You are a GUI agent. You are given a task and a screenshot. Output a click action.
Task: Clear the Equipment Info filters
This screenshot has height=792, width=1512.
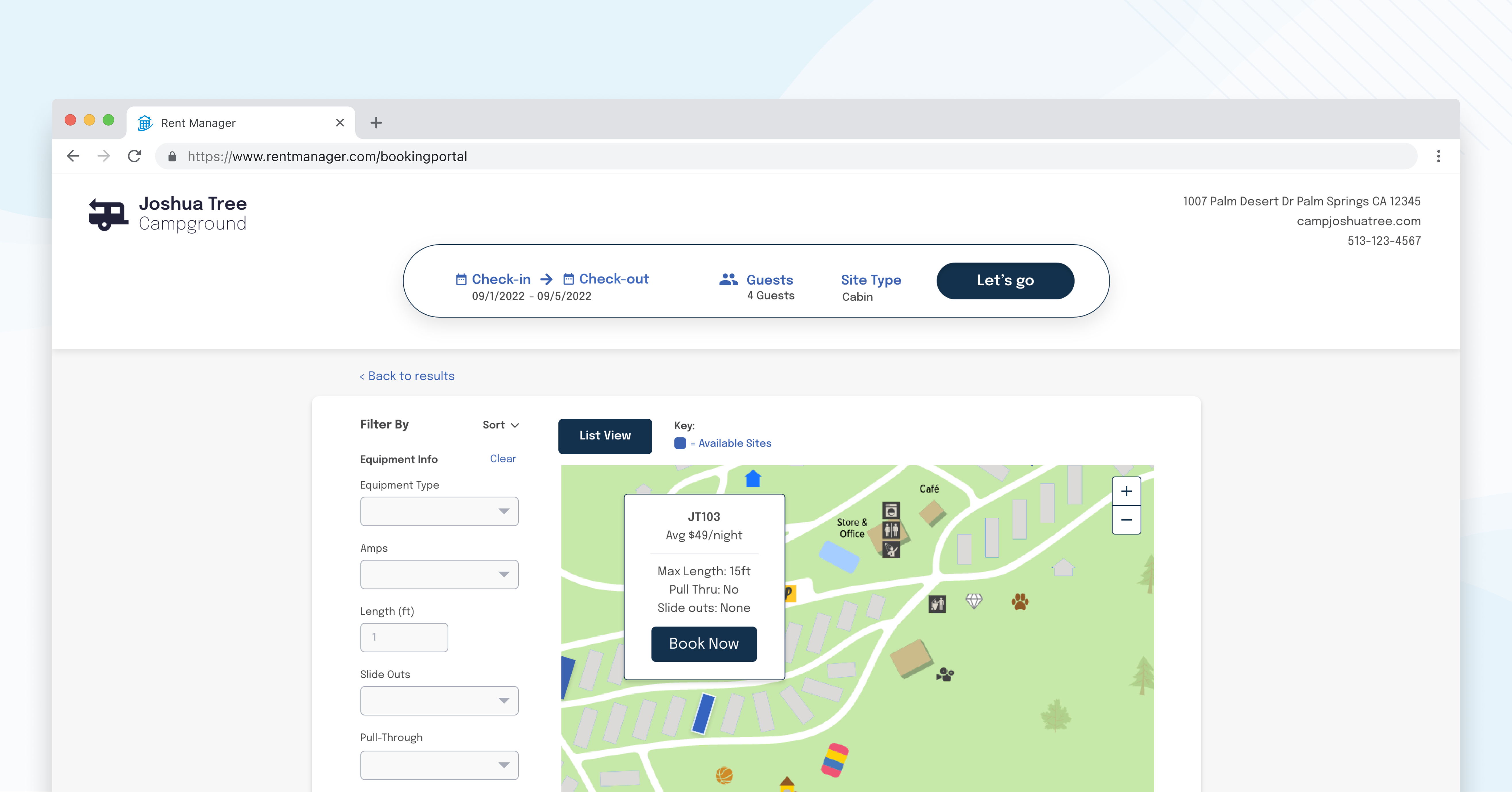503,459
